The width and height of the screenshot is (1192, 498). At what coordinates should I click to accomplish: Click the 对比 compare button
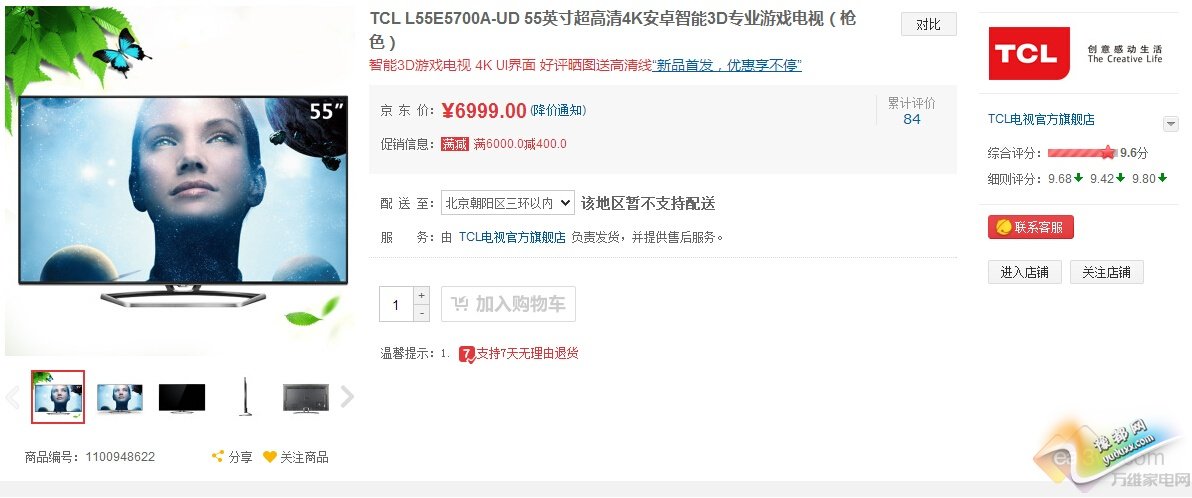click(928, 24)
